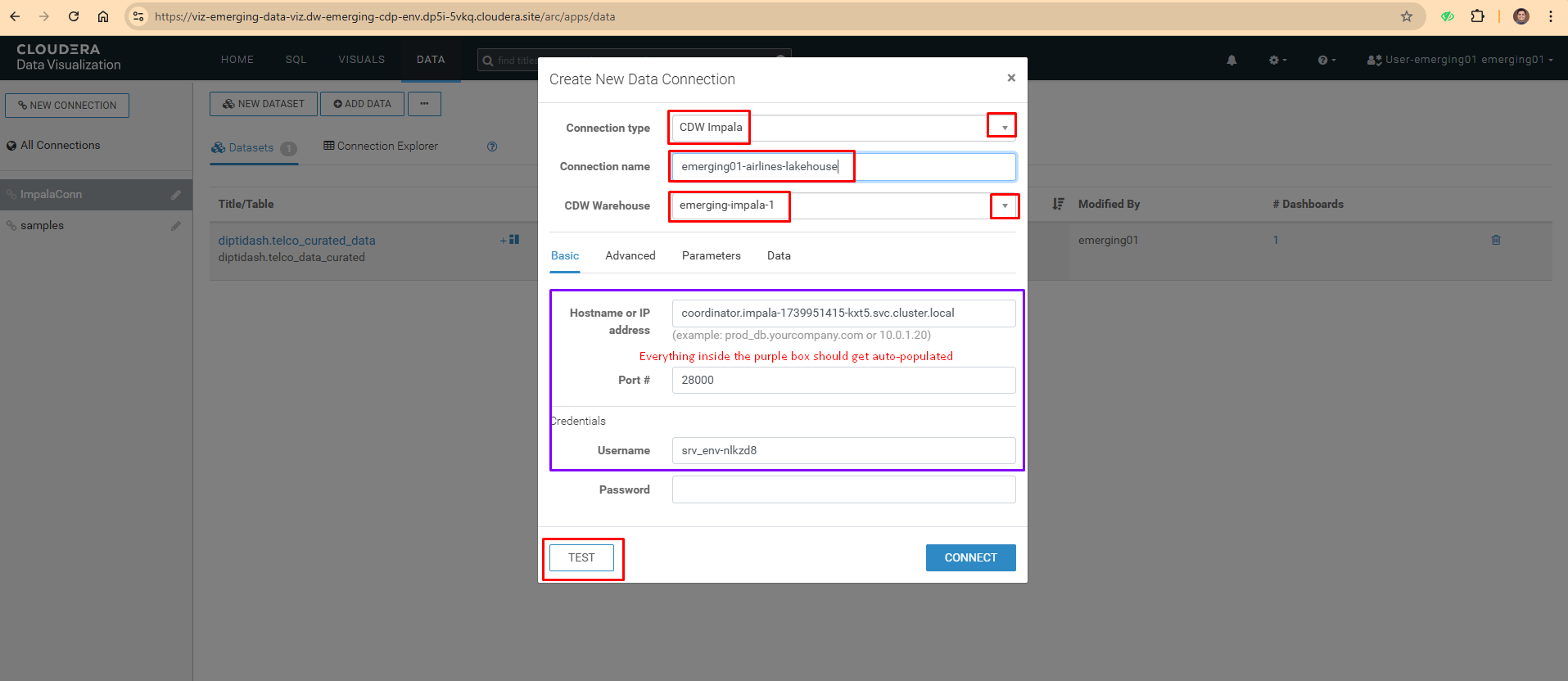This screenshot has height=681, width=1568.
Task: Reload the page
Action: [74, 16]
